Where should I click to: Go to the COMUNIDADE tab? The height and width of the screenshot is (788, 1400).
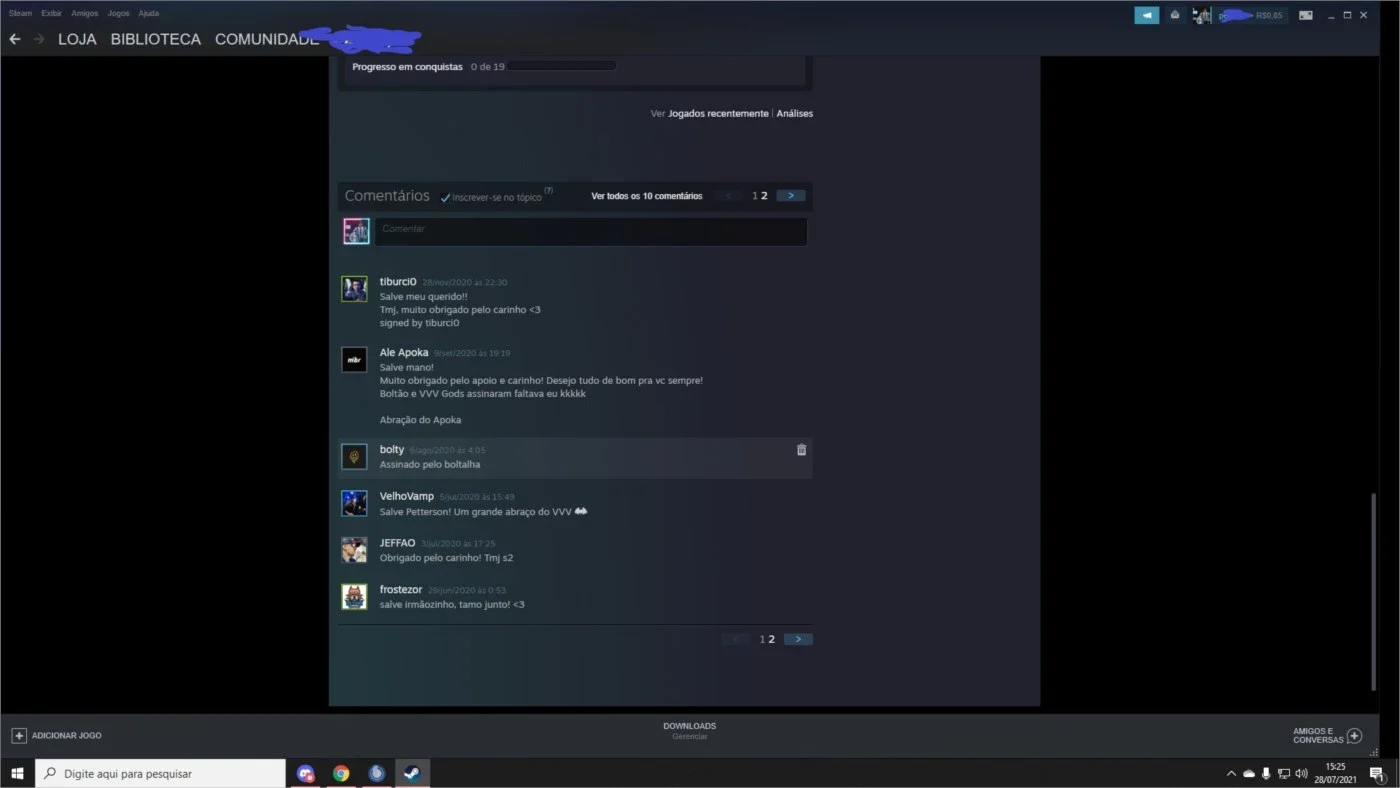[266, 40]
